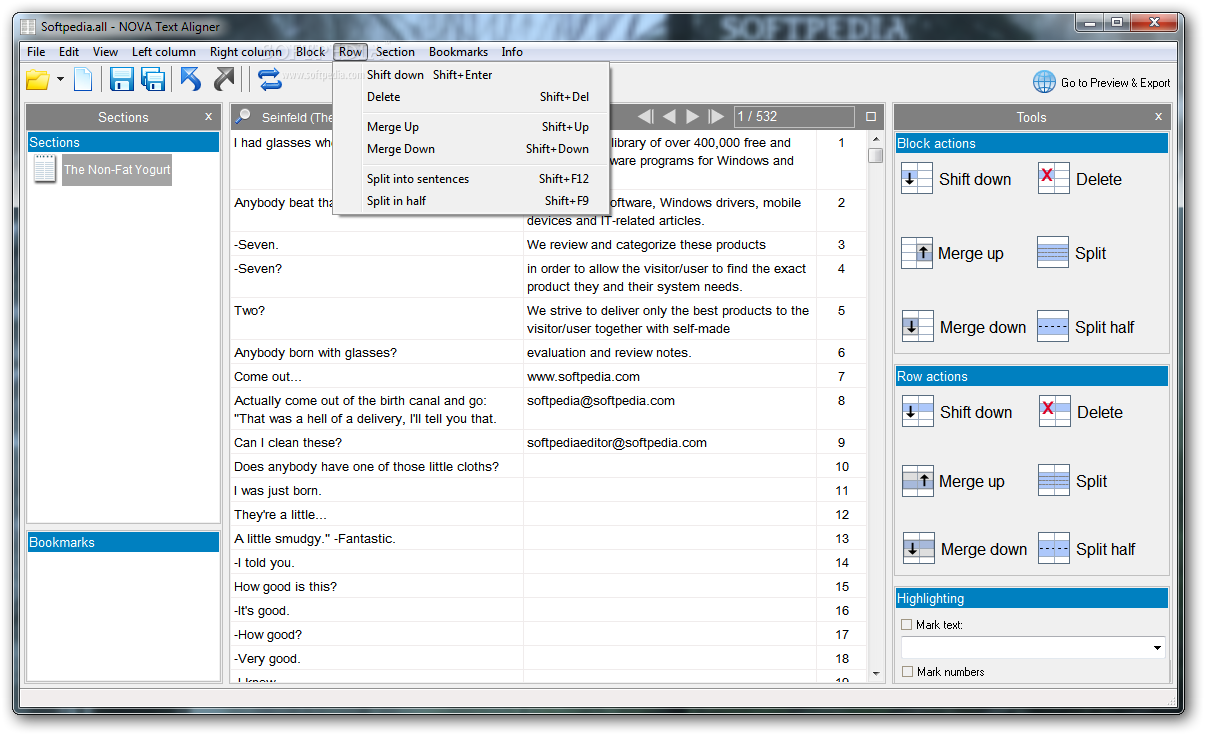Open the Highlighting mark text dropdown
The image size is (1205, 735).
[x=1158, y=648]
